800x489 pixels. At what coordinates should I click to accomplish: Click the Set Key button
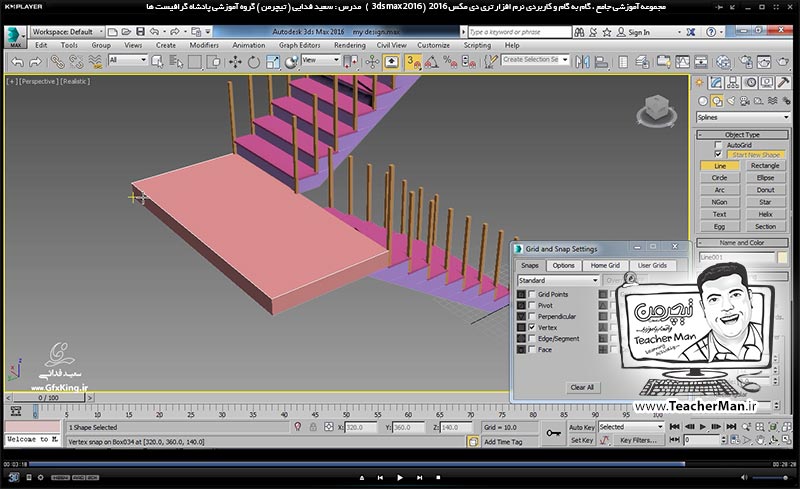pyautogui.click(x=582, y=440)
